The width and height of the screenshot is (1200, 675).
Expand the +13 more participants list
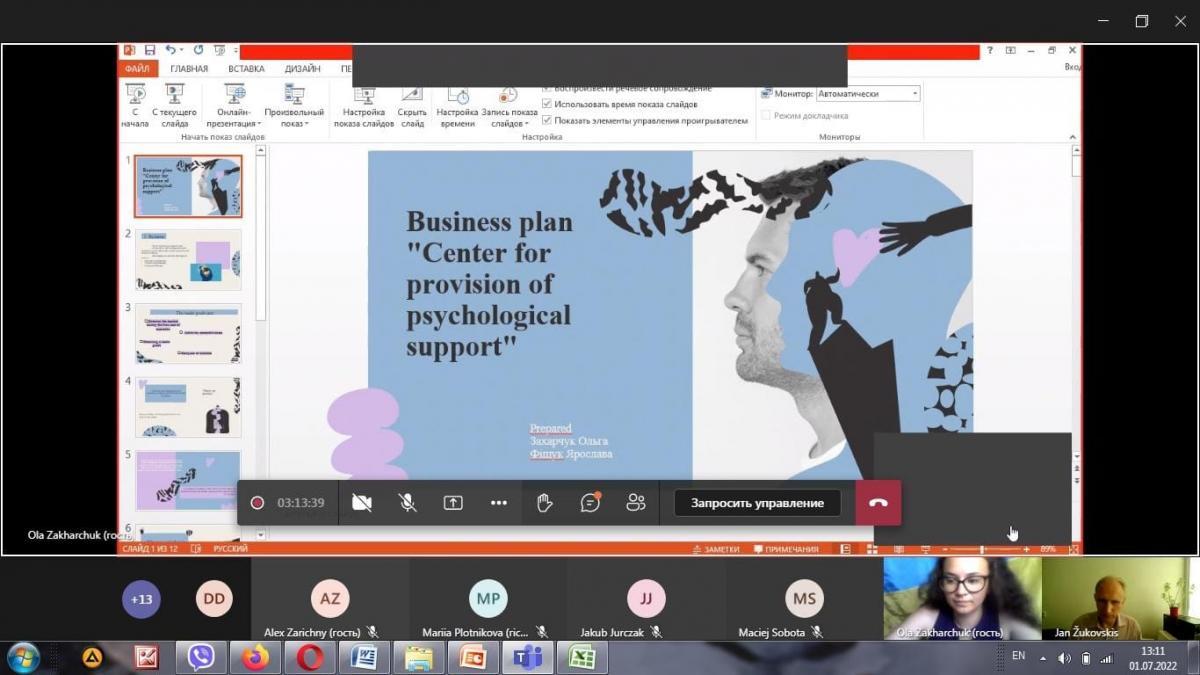coord(141,599)
